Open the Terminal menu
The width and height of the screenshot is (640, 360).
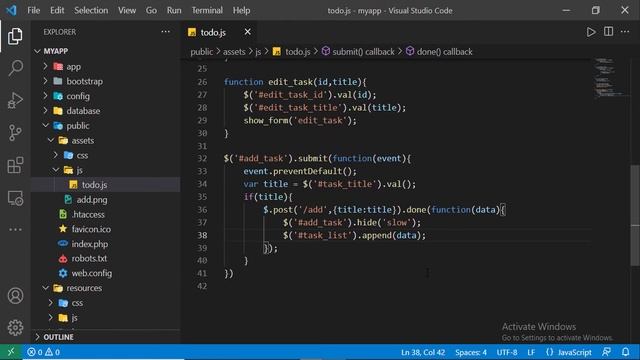[x=207, y=10]
